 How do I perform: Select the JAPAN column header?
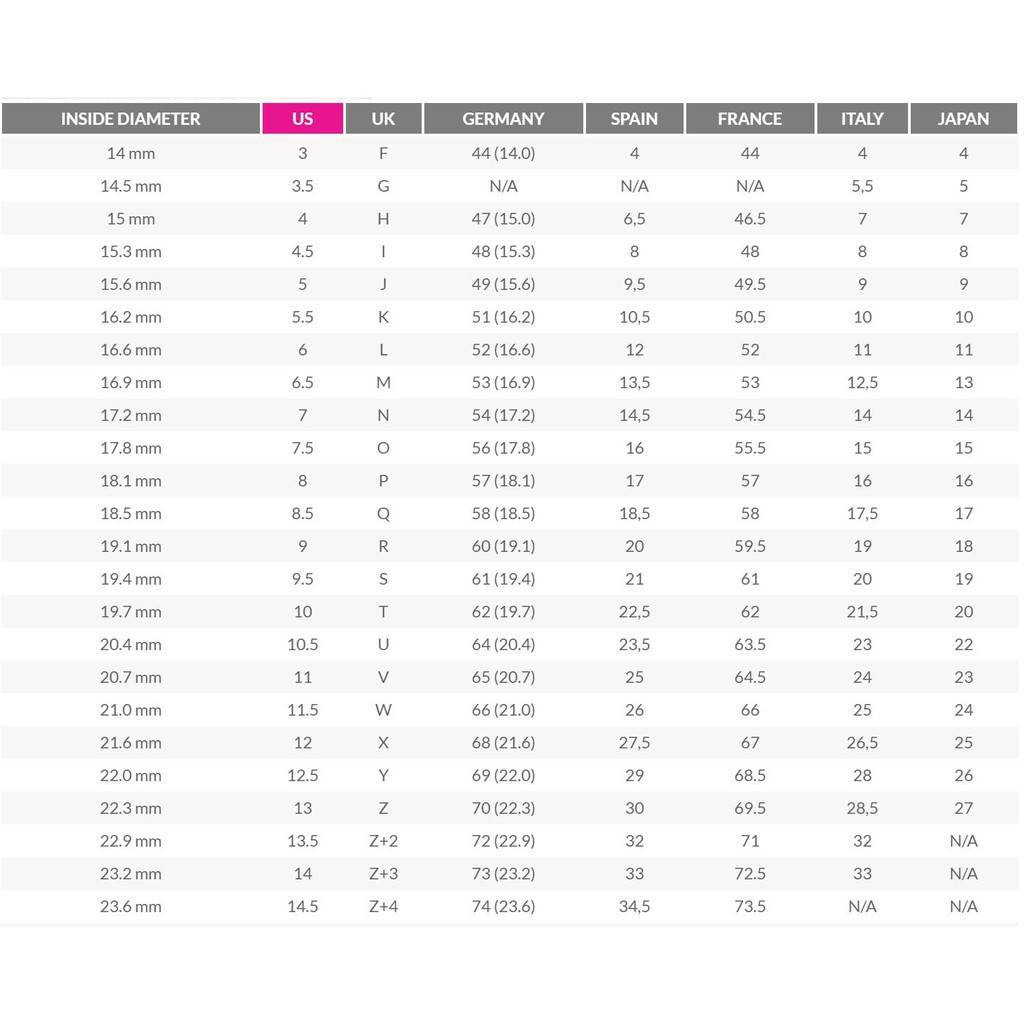[963, 118]
